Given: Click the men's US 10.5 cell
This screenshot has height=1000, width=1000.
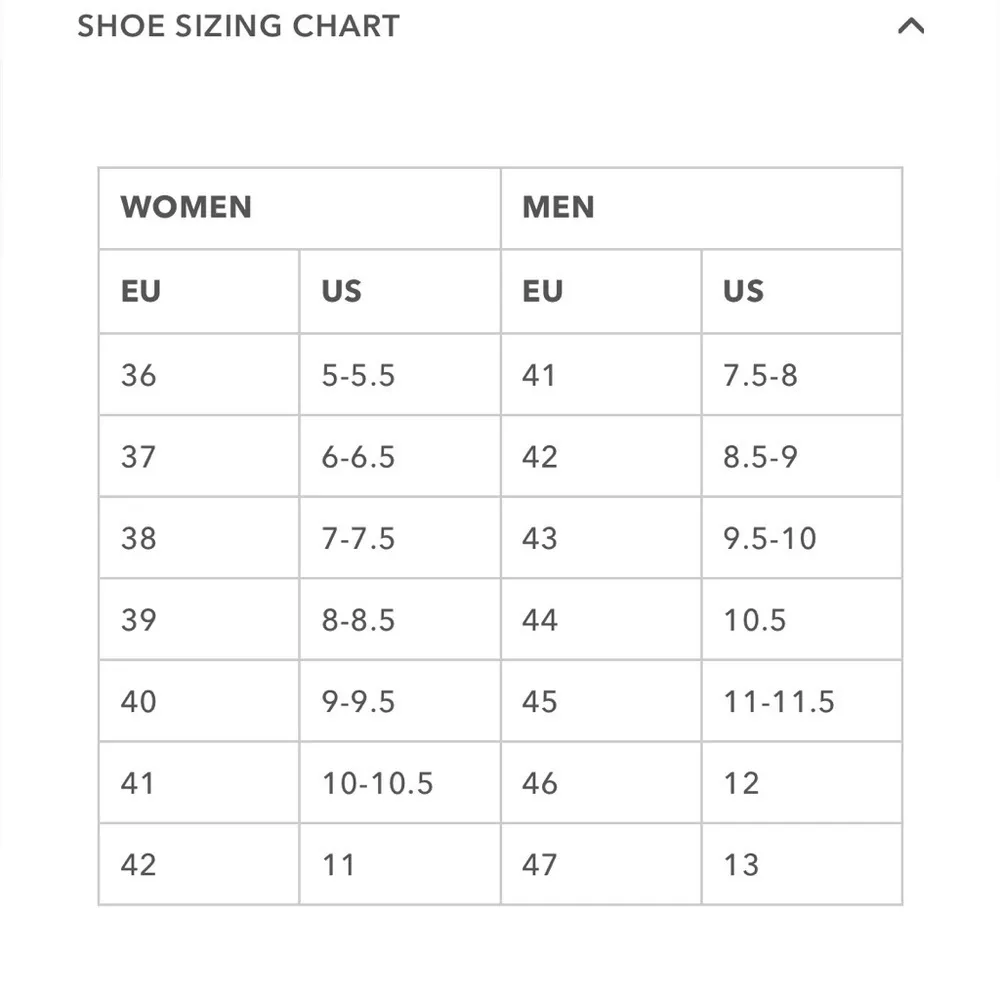Looking at the screenshot, I should point(755,620).
